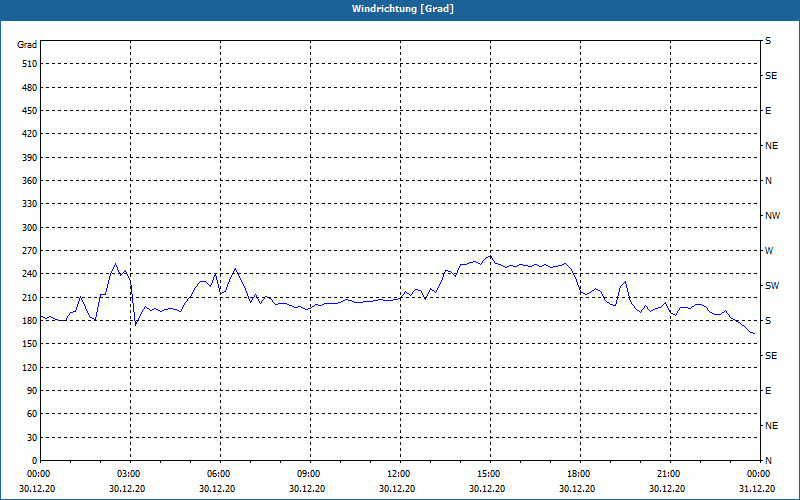Select the 06:00 time label

(219, 473)
